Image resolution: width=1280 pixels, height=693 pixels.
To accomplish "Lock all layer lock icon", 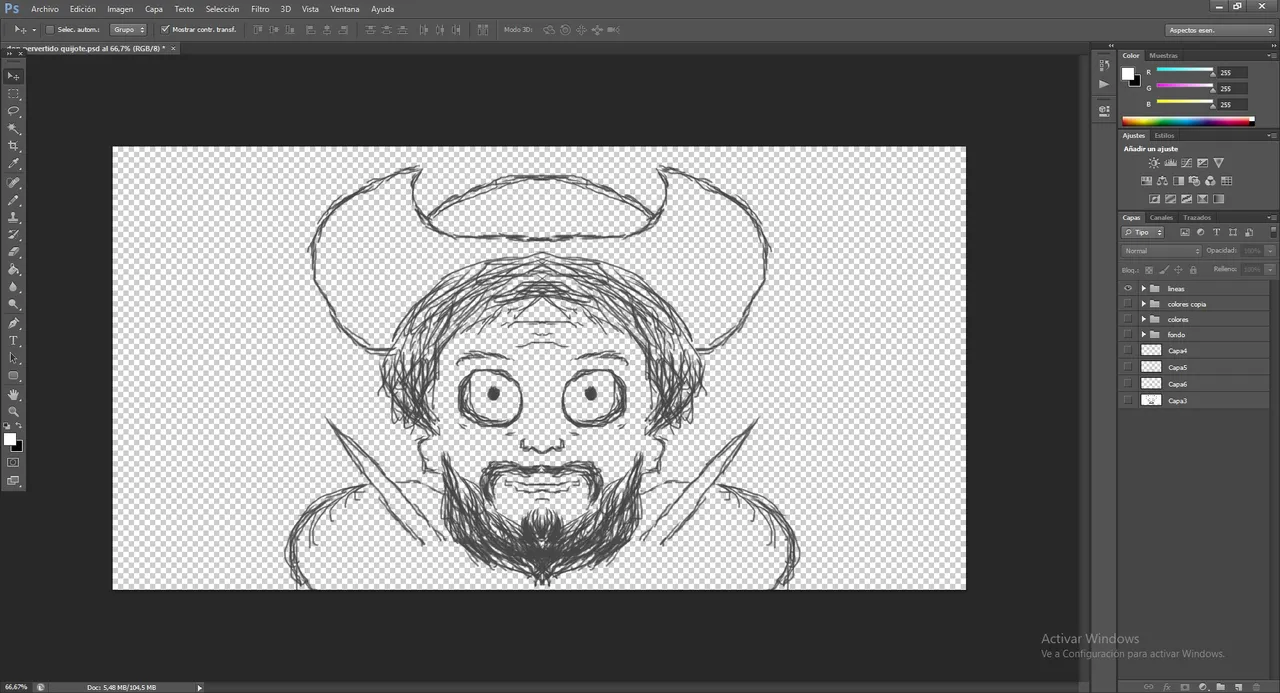I will pyautogui.click(x=1192, y=269).
